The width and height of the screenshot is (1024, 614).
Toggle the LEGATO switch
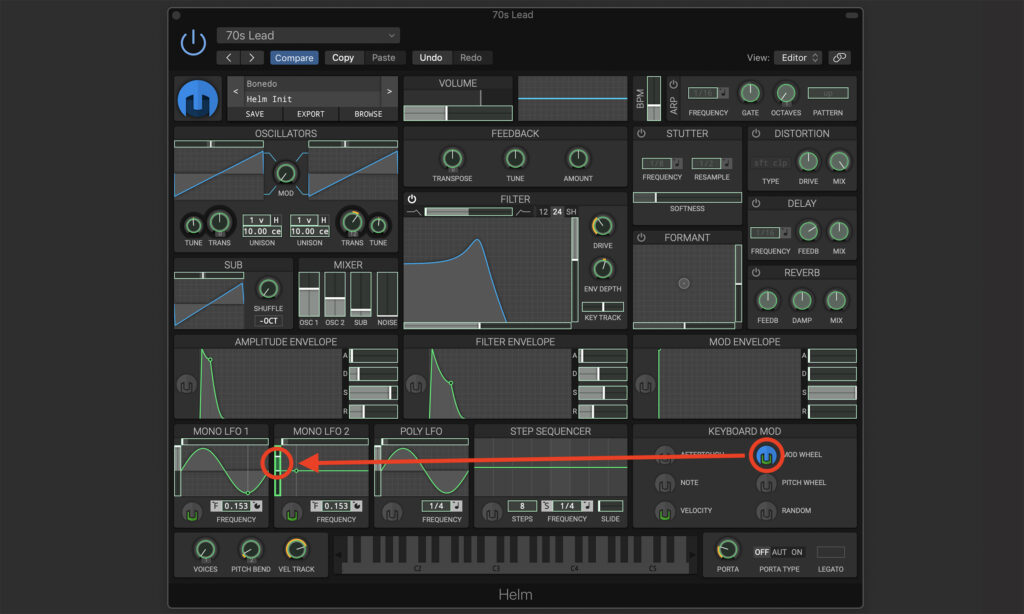pyautogui.click(x=831, y=552)
